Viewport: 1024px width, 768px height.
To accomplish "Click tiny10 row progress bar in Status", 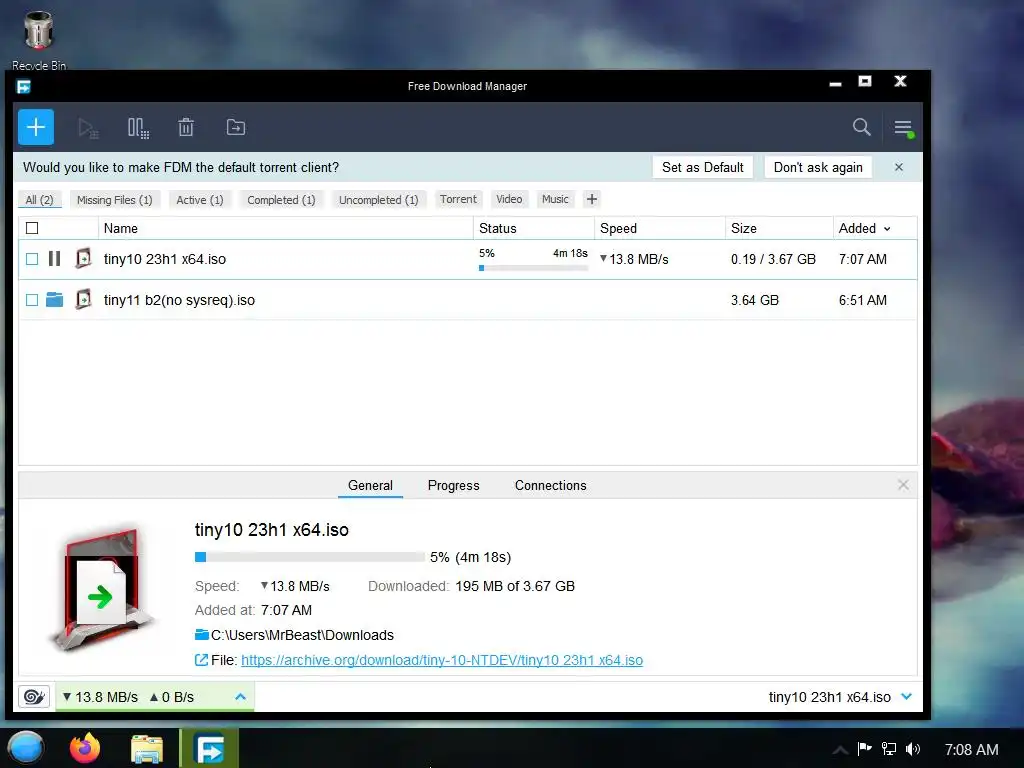I will tap(534, 268).
